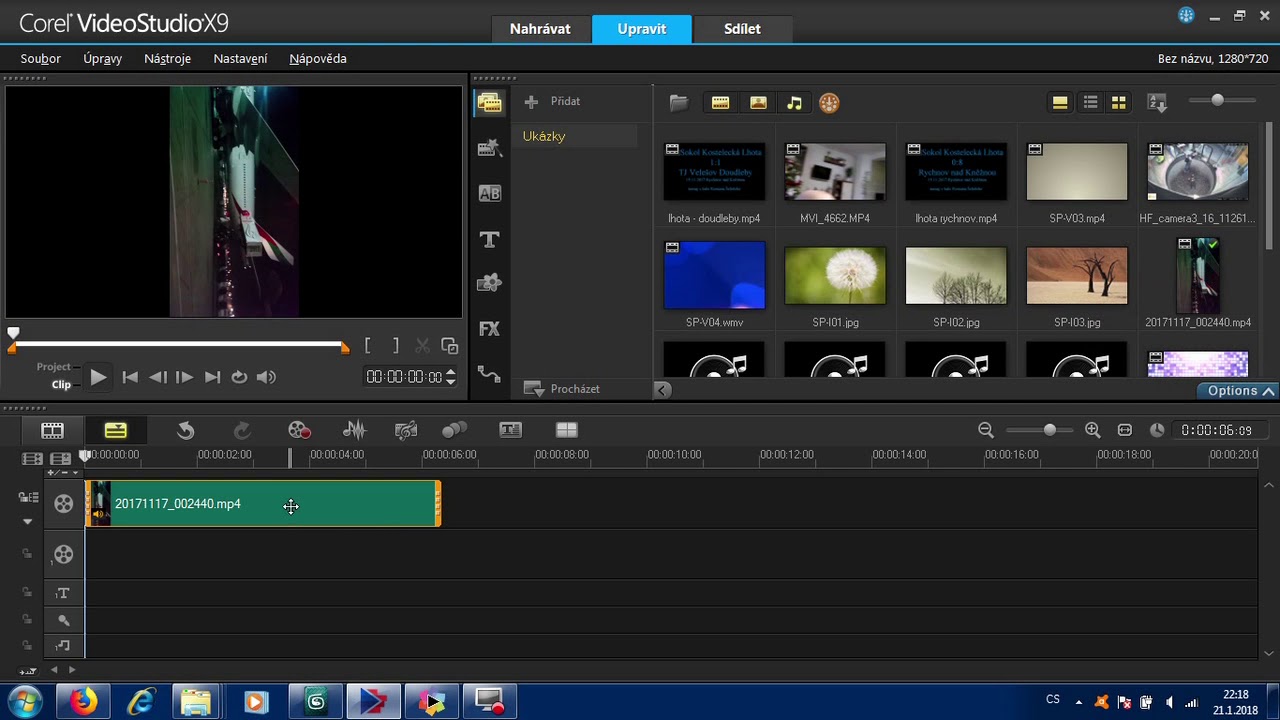Toggle repeat playback
The image size is (1280, 720).
tap(239, 377)
